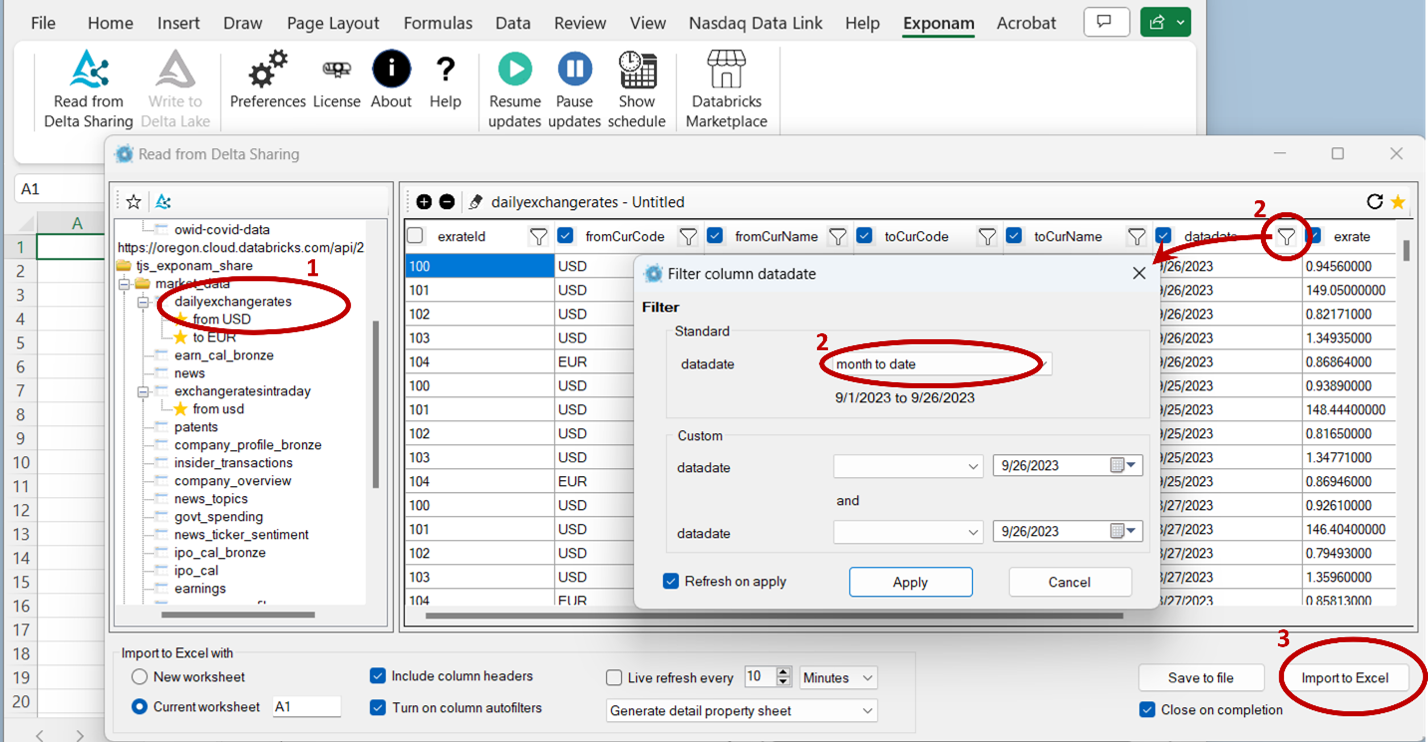Screen dimensions: 1428x742
Task: Click the Read from Delta Sharing icon
Action: (89, 71)
